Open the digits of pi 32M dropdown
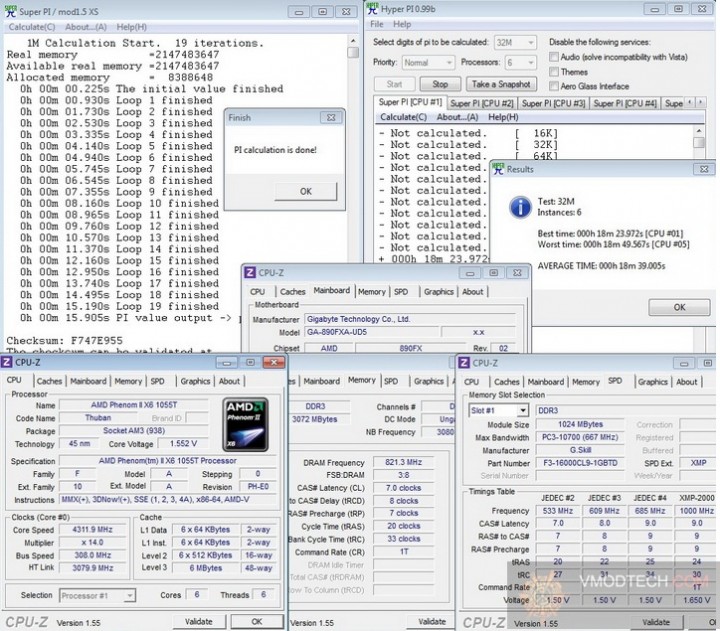 tap(515, 43)
